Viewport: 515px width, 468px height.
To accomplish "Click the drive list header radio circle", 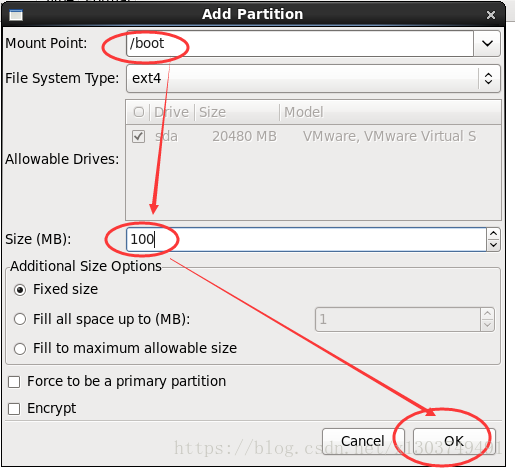I will (139, 112).
